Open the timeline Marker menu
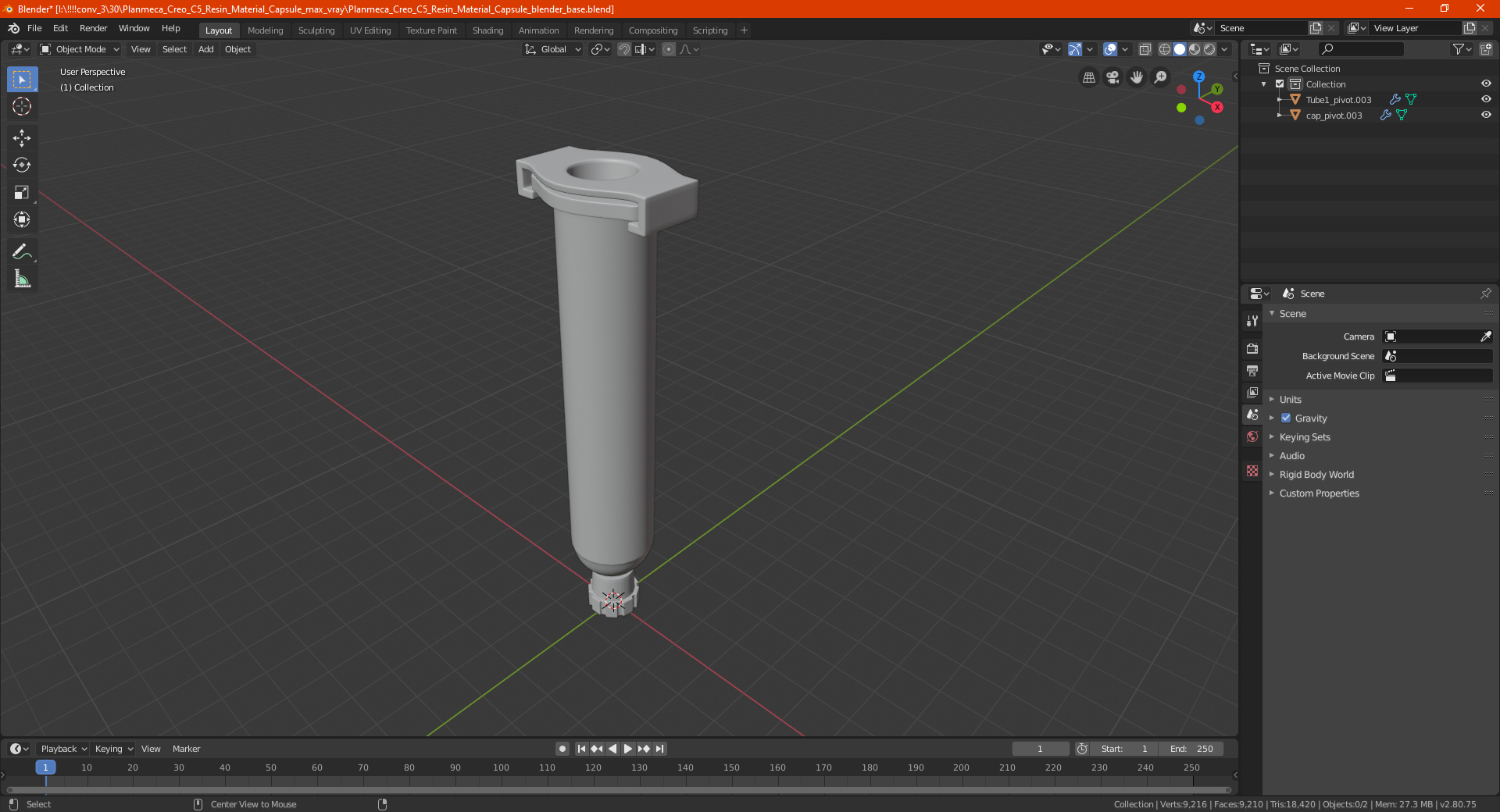 (186, 749)
